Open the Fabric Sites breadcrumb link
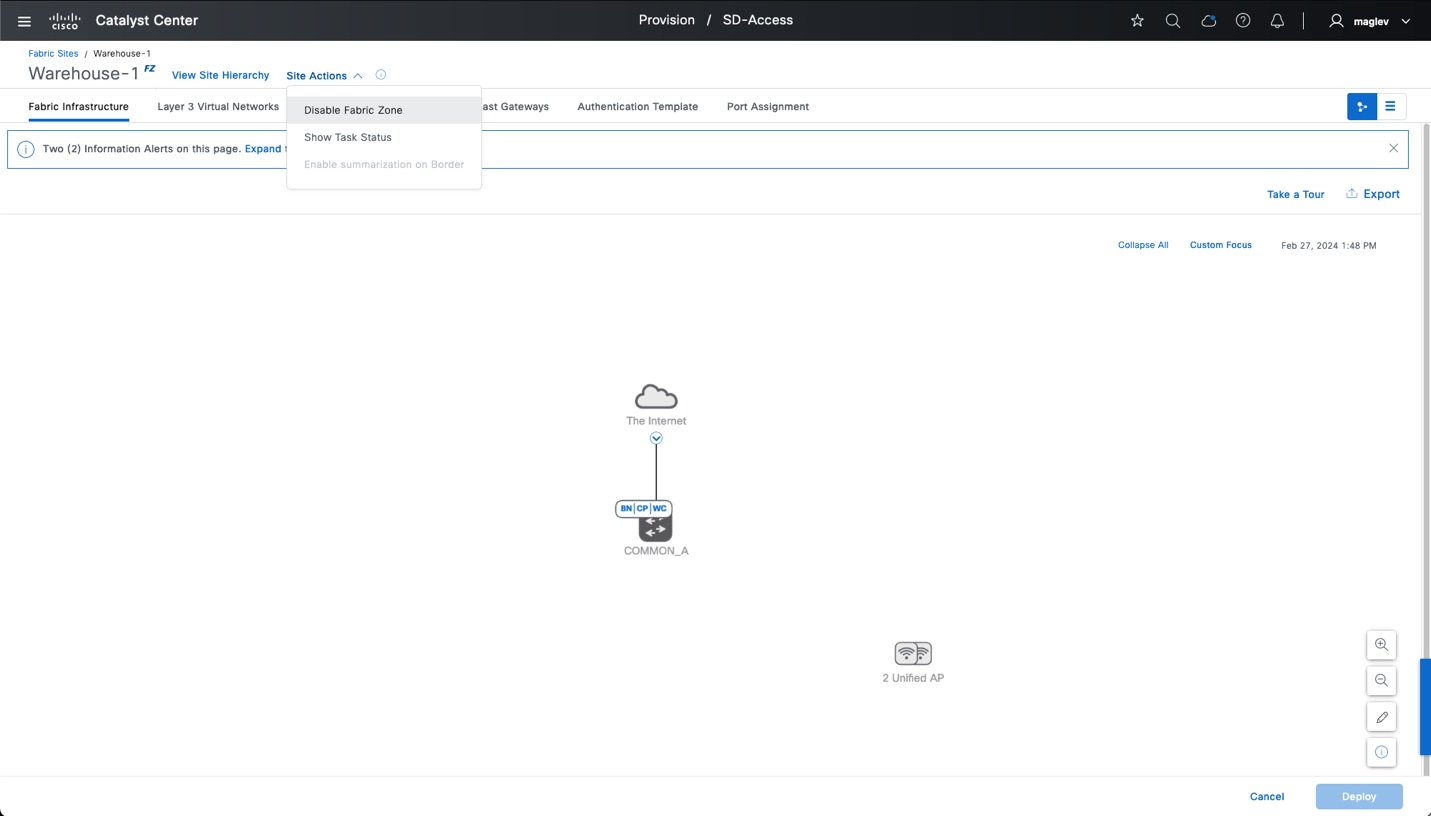This screenshot has height=816, width=1431. tap(53, 53)
